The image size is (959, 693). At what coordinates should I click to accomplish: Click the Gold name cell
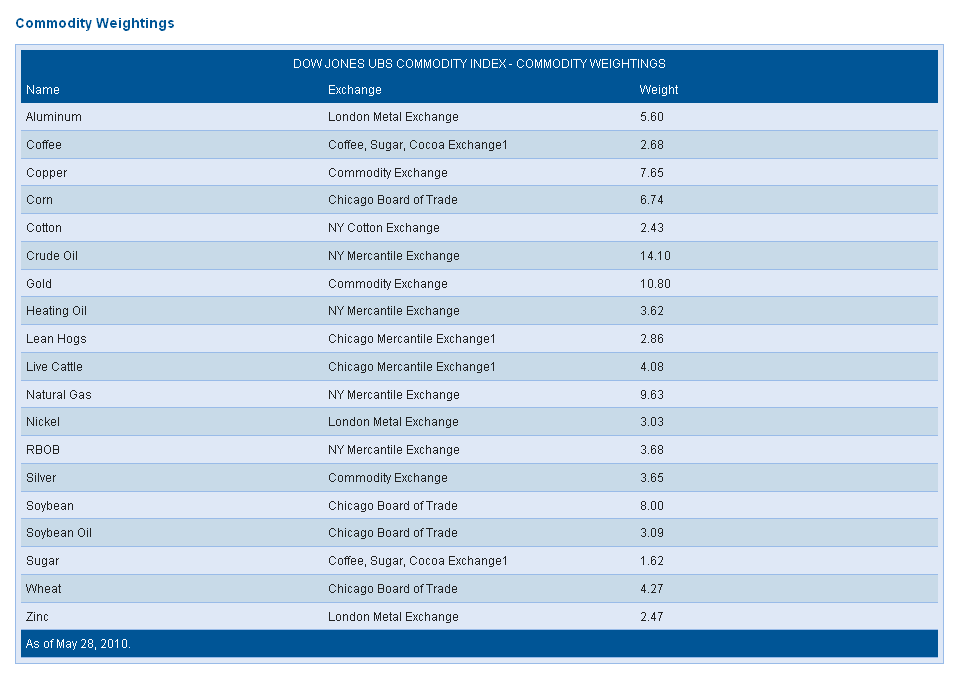pos(39,284)
